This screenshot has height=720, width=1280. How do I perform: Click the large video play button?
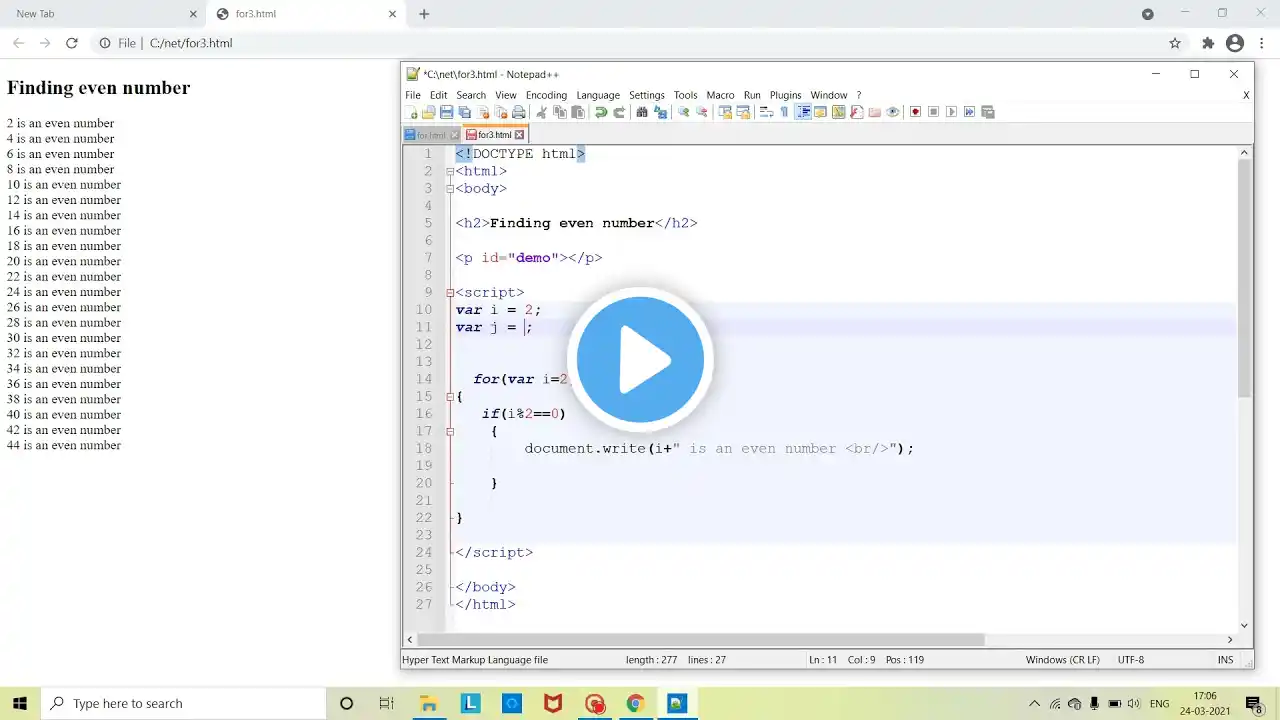tap(640, 360)
